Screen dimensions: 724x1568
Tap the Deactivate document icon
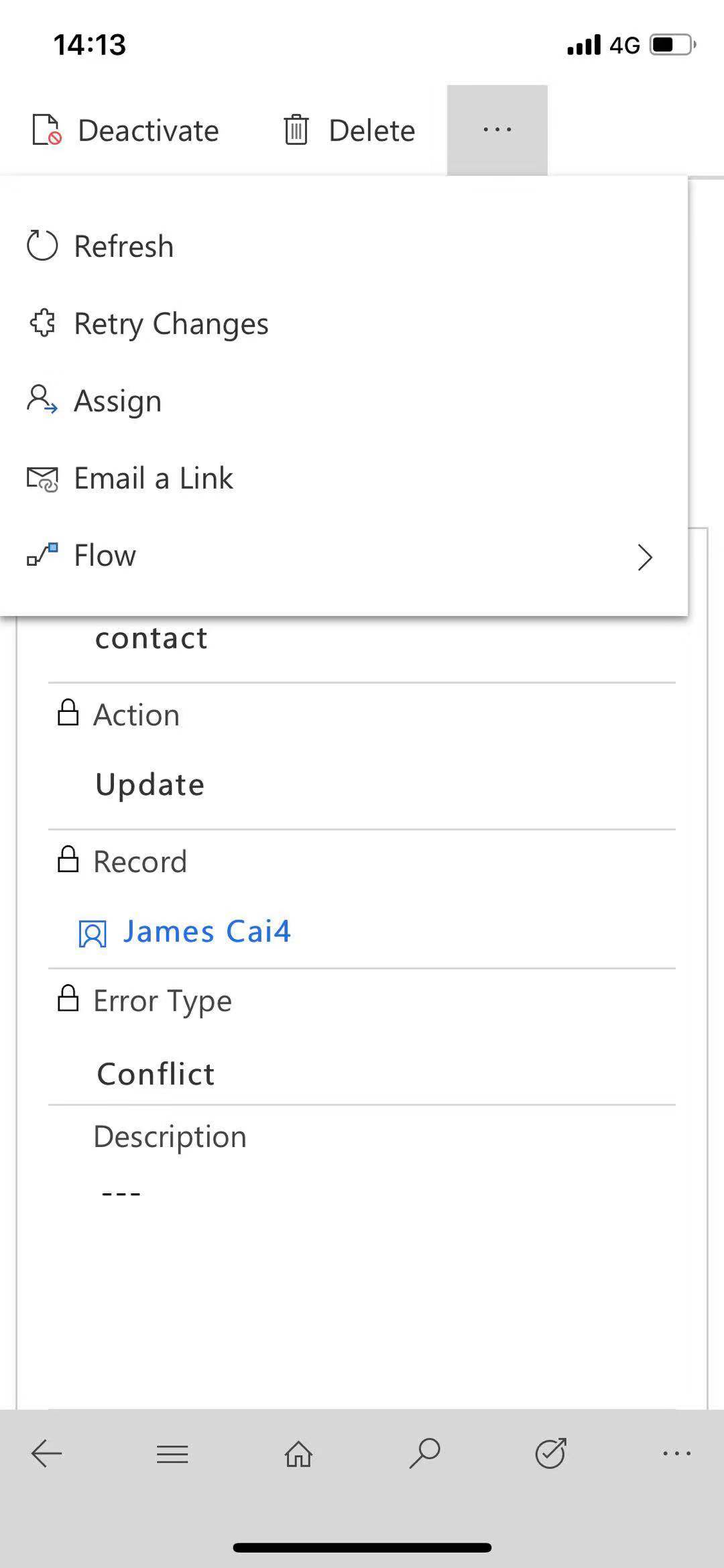(x=47, y=130)
